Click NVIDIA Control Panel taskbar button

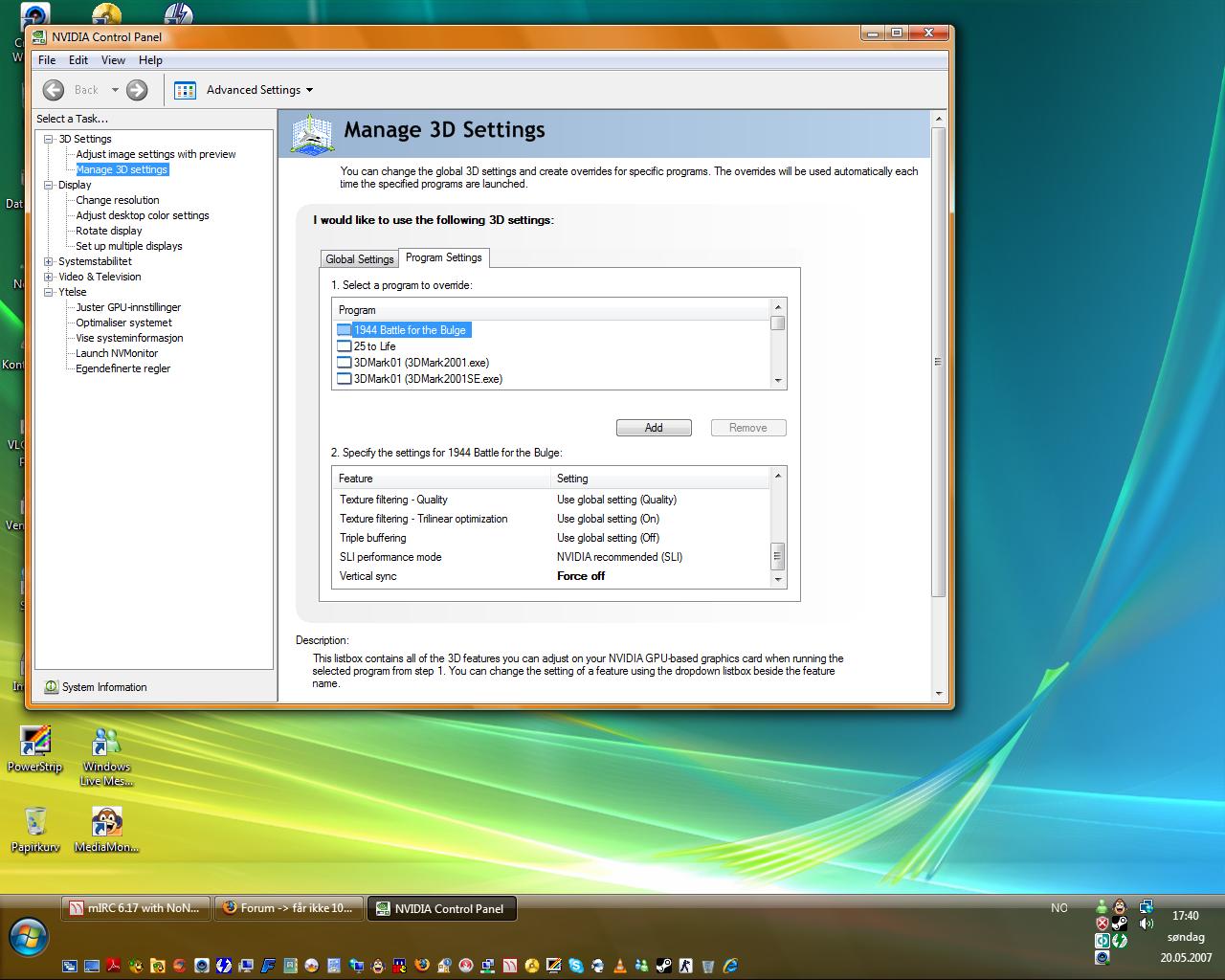(442, 908)
